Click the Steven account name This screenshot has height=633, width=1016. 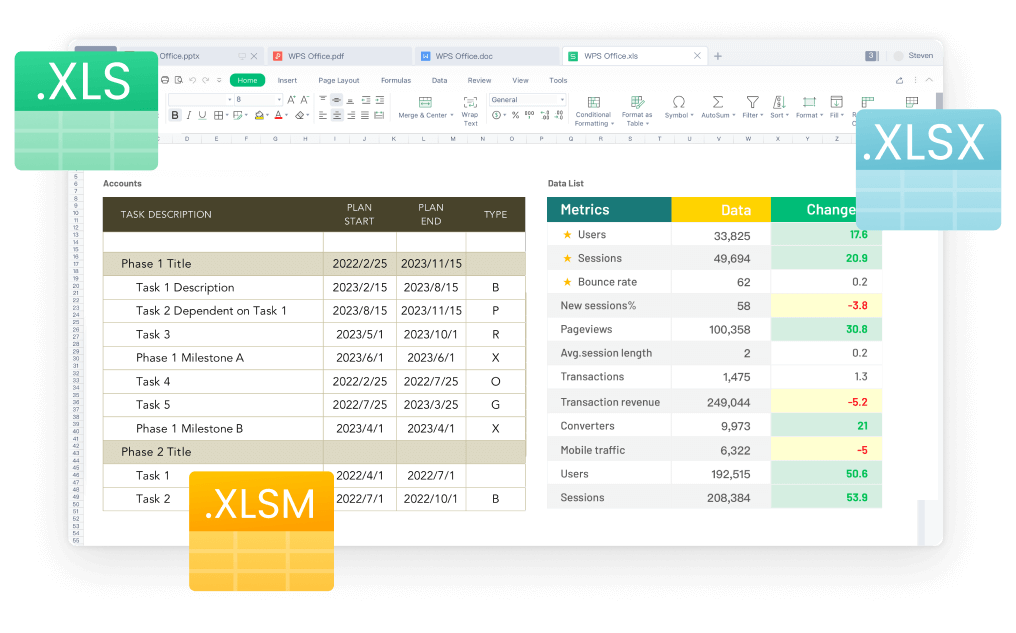tap(920, 55)
